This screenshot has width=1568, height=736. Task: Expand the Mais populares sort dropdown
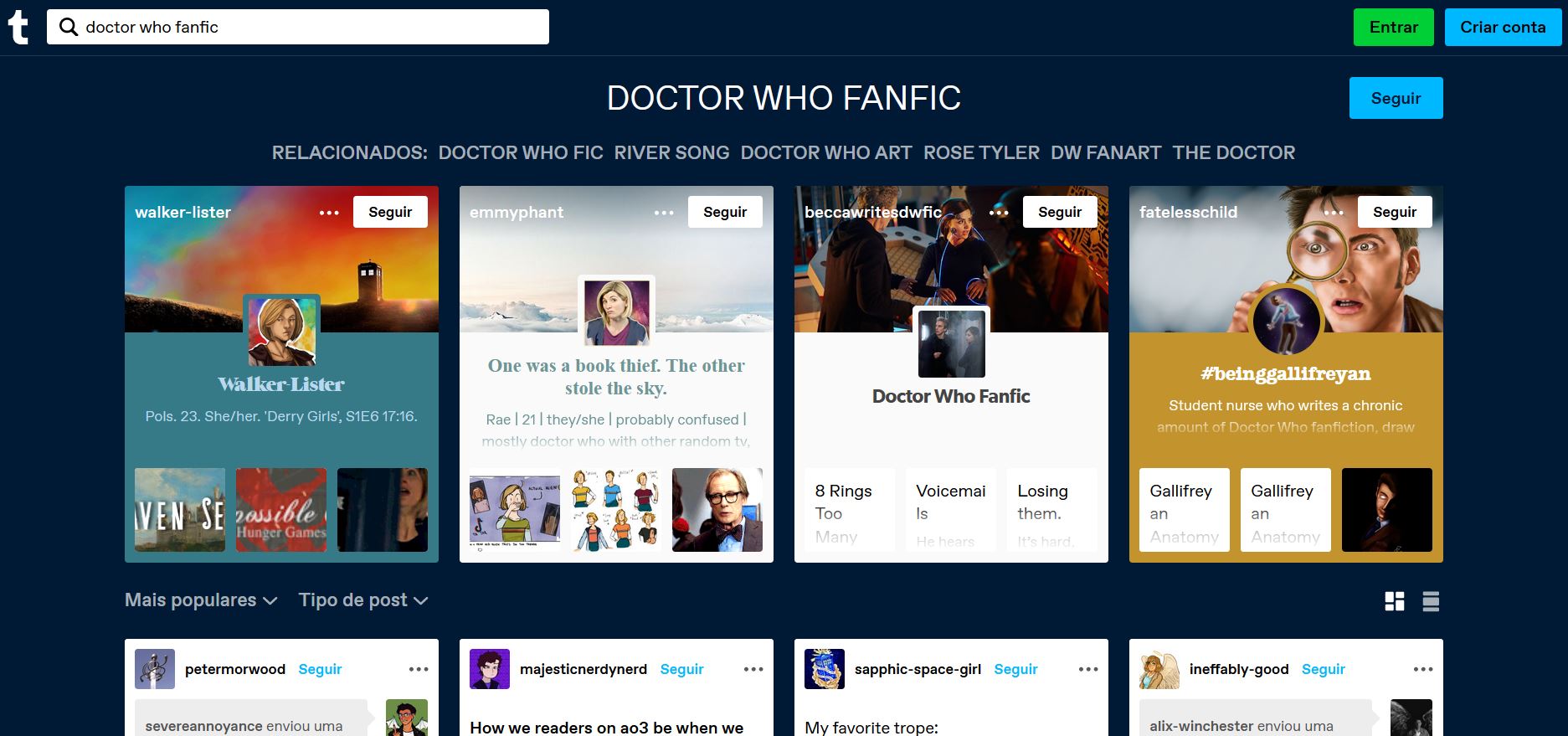201,600
